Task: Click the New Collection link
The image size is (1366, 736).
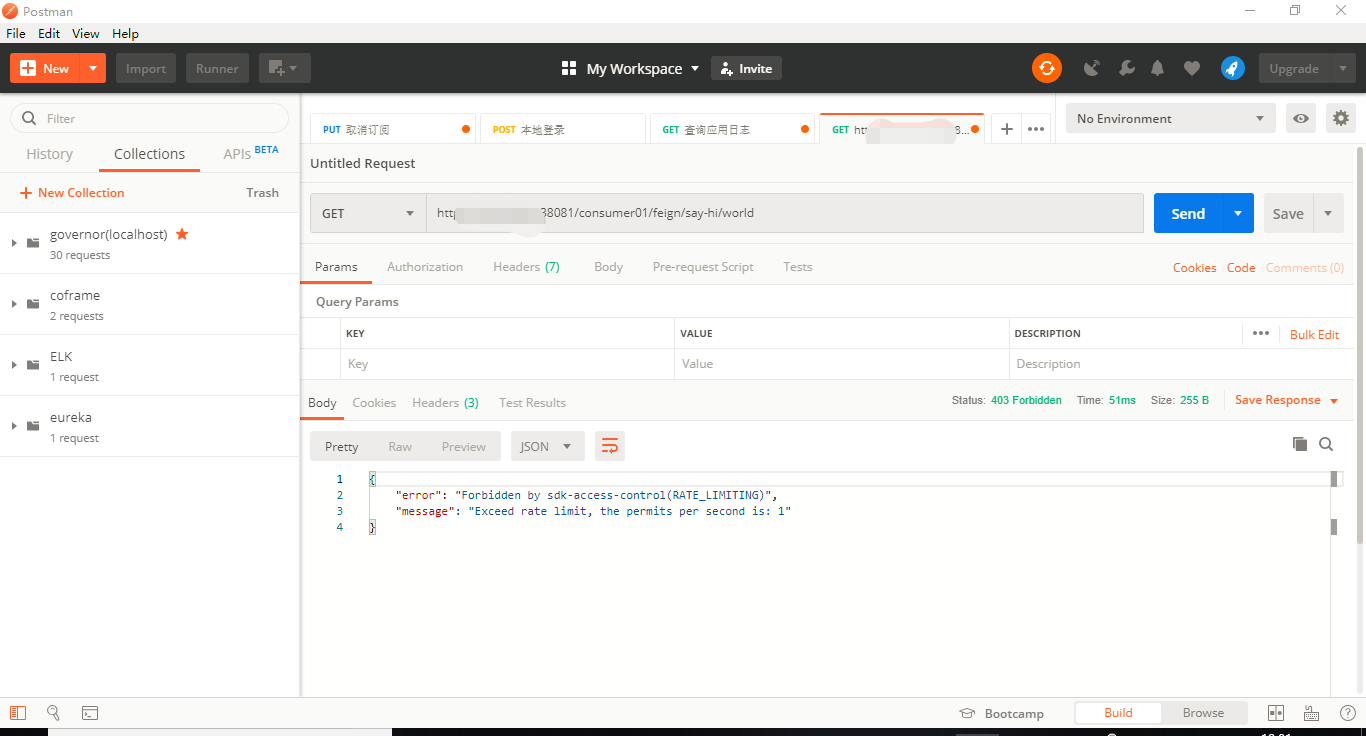Action: click(x=72, y=193)
